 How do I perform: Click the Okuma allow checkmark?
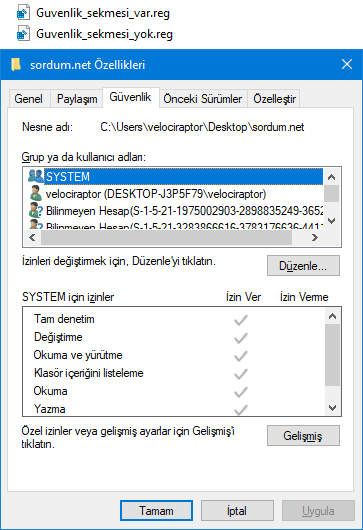click(241, 392)
